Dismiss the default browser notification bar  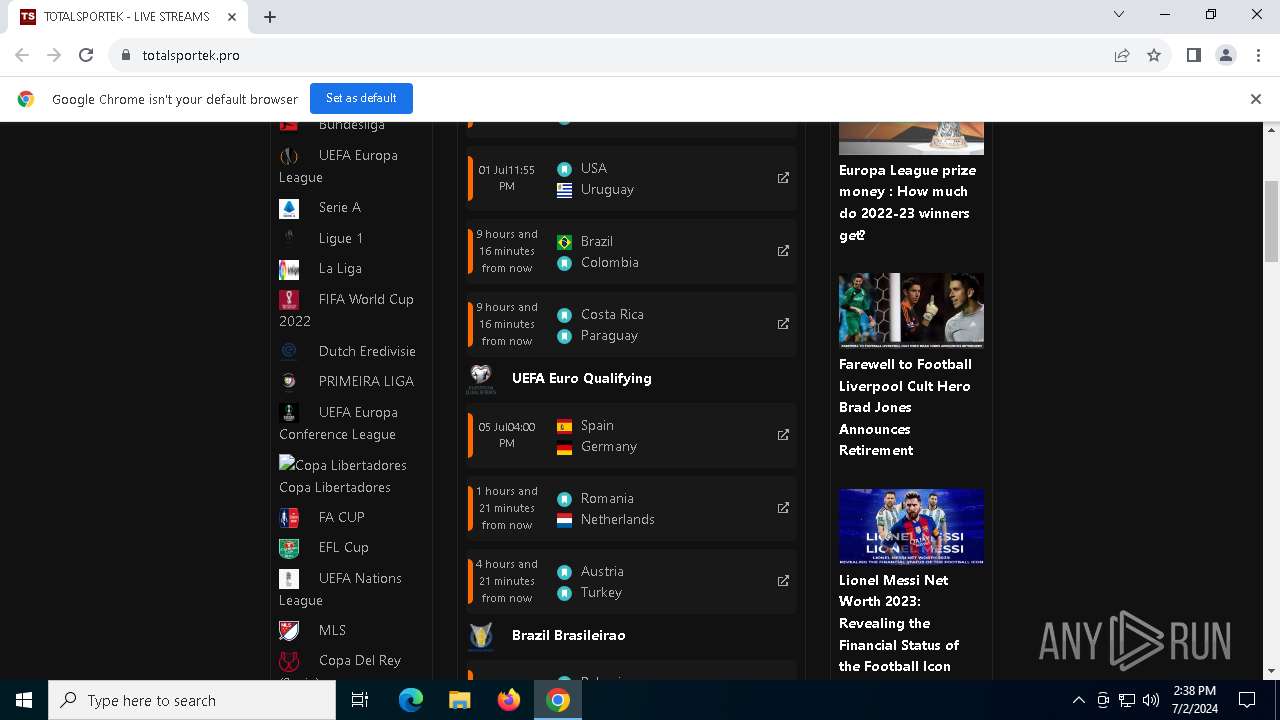click(x=1256, y=99)
